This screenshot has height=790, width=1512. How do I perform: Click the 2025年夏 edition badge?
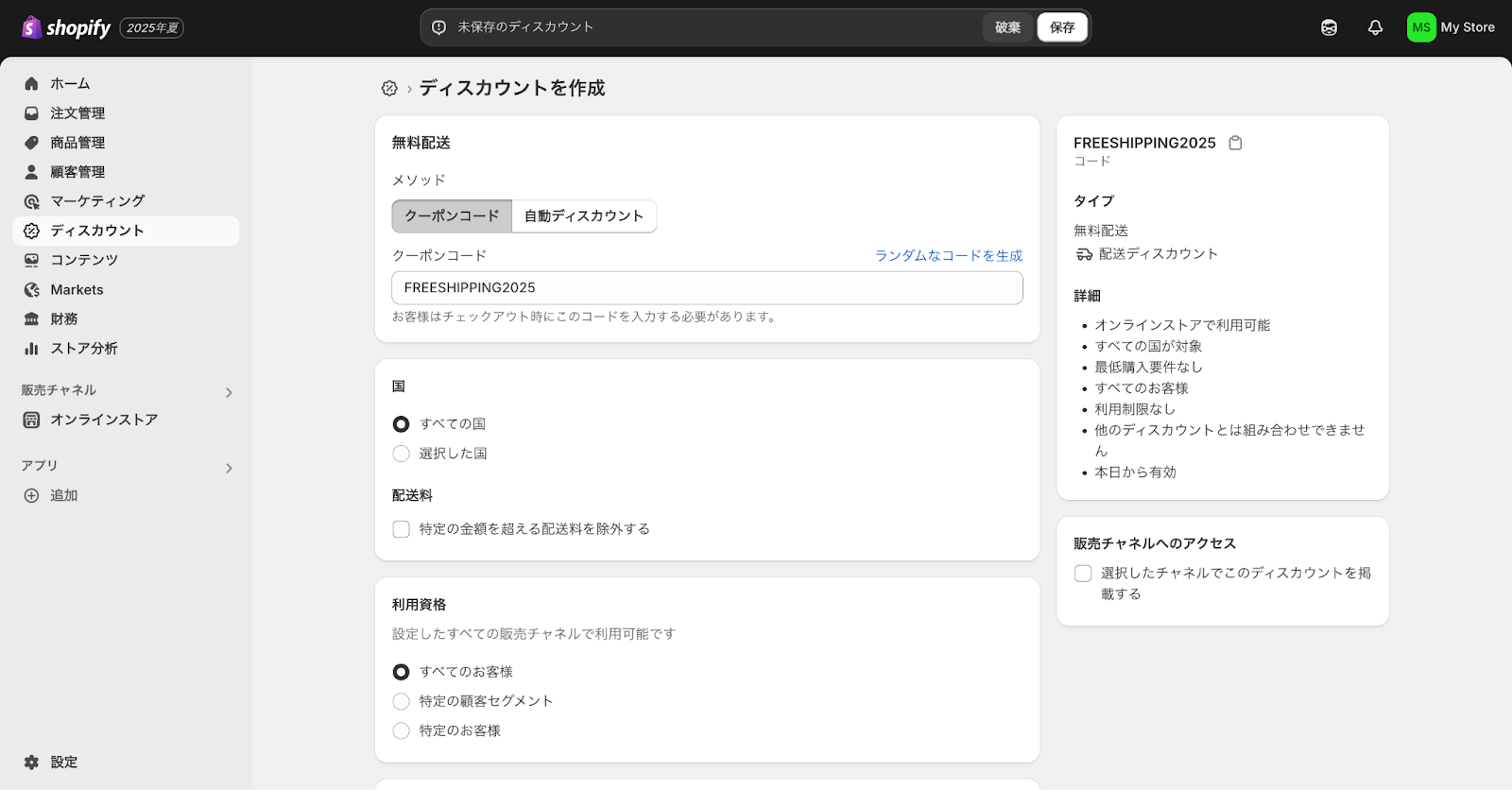(x=152, y=28)
